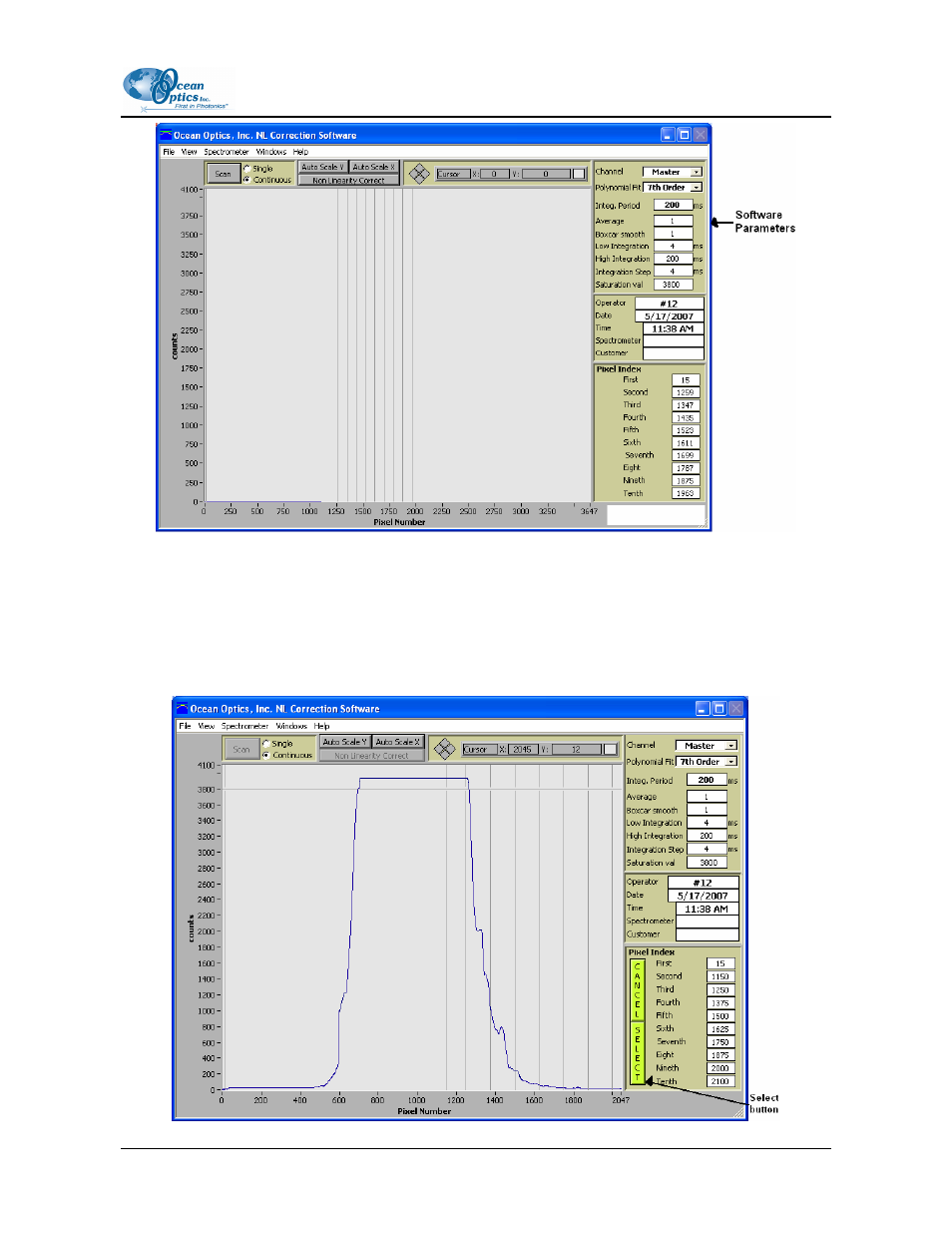Click the Operator field in upper window
Image resolution: width=952 pixels, height=1233 pixels.
(669, 304)
